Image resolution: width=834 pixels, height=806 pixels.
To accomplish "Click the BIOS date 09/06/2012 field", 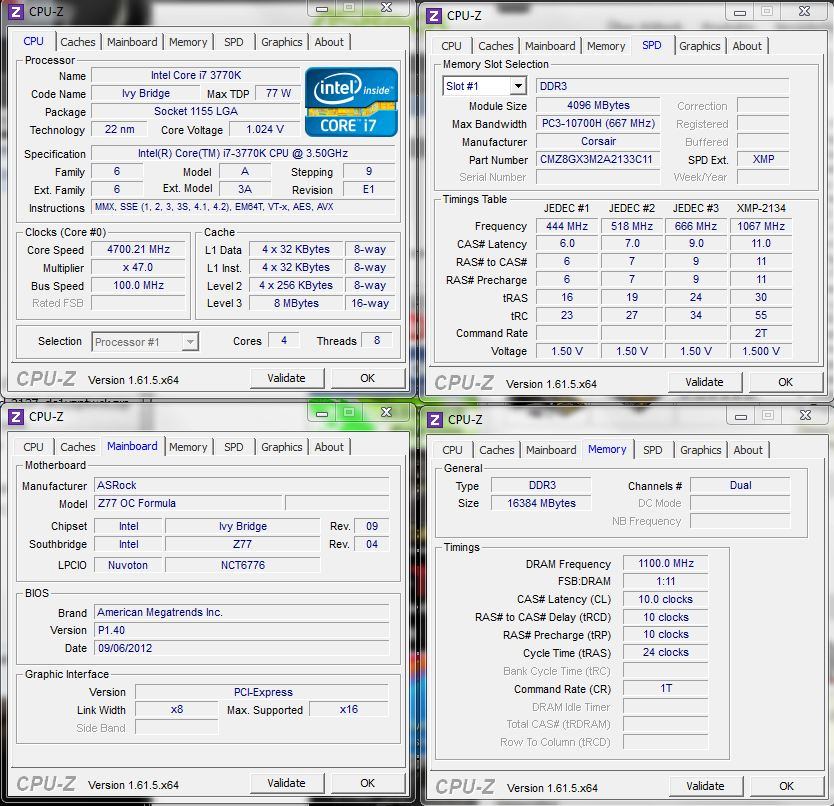I will (241, 649).
